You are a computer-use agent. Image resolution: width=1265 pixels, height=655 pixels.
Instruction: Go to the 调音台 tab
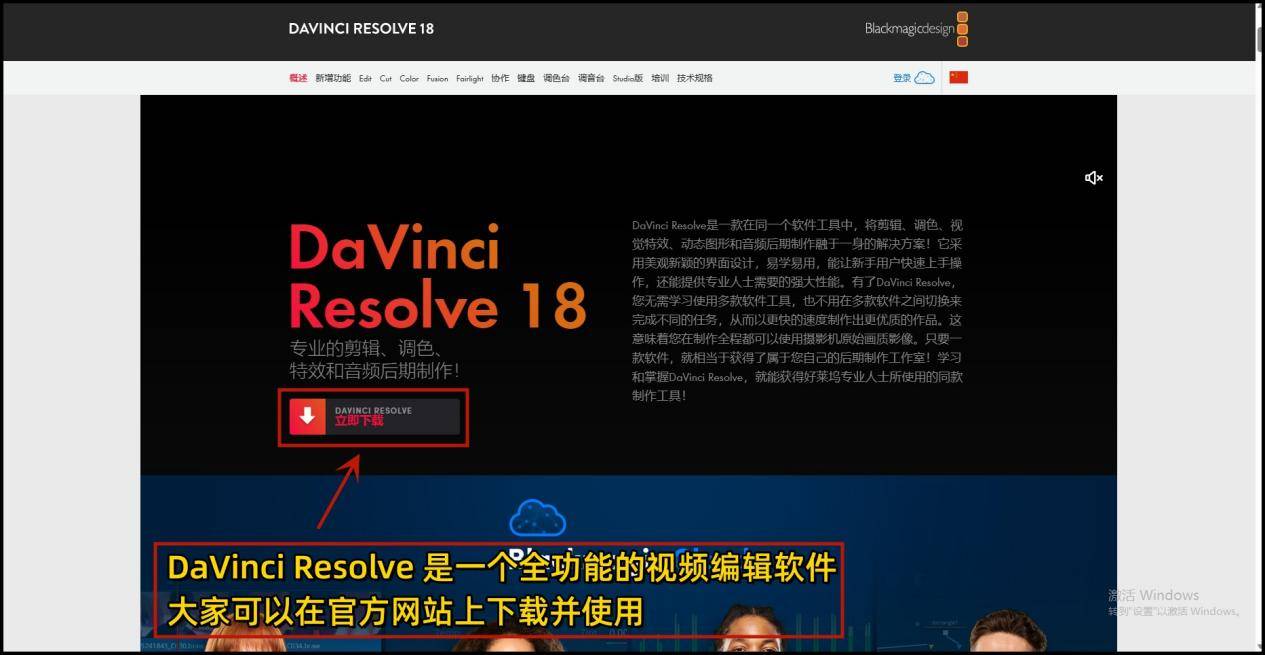[591, 78]
